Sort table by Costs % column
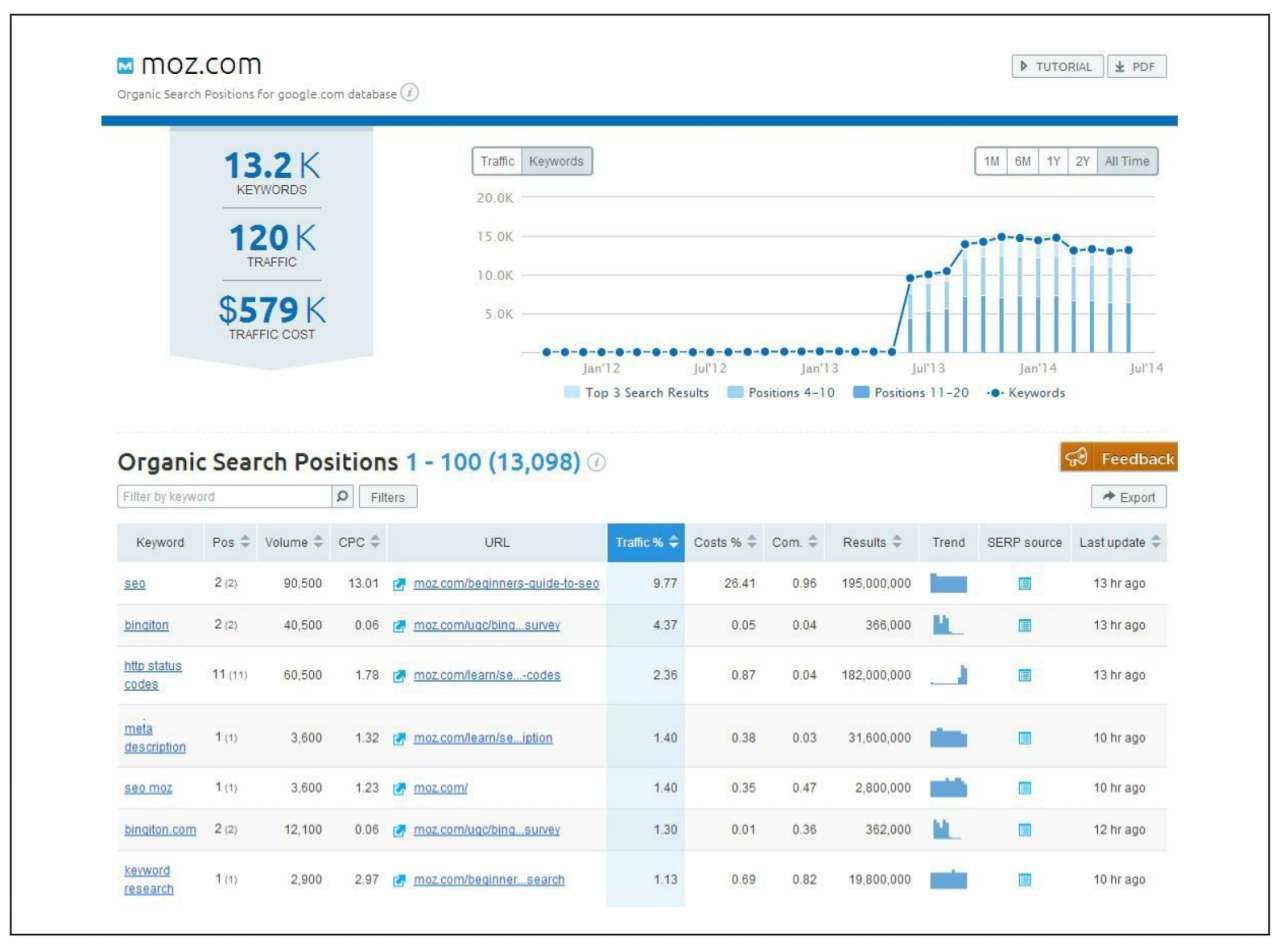Image resolution: width=1280 pixels, height=945 pixels. tap(725, 543)
